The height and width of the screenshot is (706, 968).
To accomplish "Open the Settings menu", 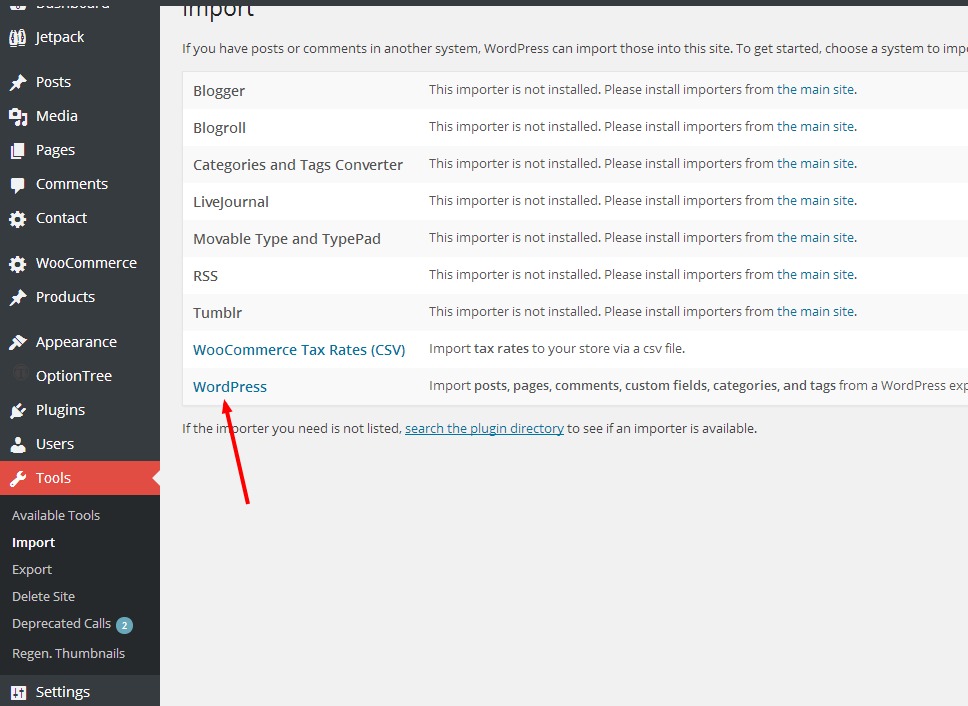I will click(x=62, y=692).
